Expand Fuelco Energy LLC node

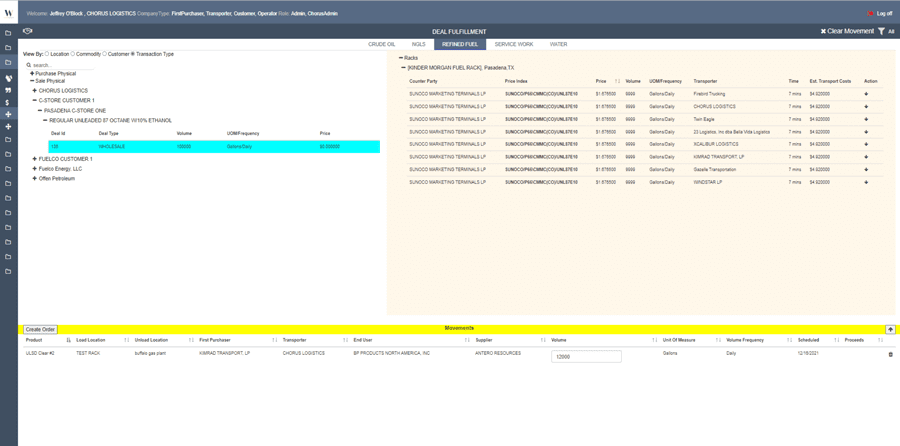tap(35, 169)
